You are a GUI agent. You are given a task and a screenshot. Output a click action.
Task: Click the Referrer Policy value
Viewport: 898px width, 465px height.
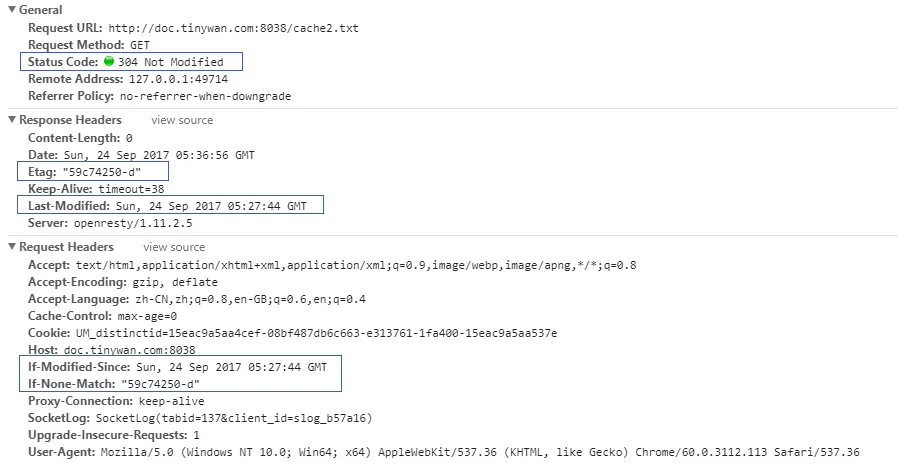(x=206, y=96)
